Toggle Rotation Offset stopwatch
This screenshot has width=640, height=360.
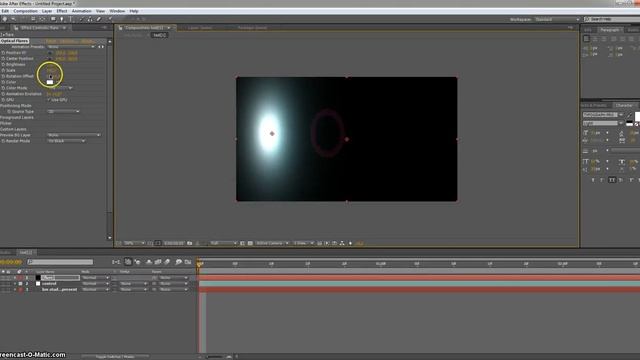(x=3, y=76)
